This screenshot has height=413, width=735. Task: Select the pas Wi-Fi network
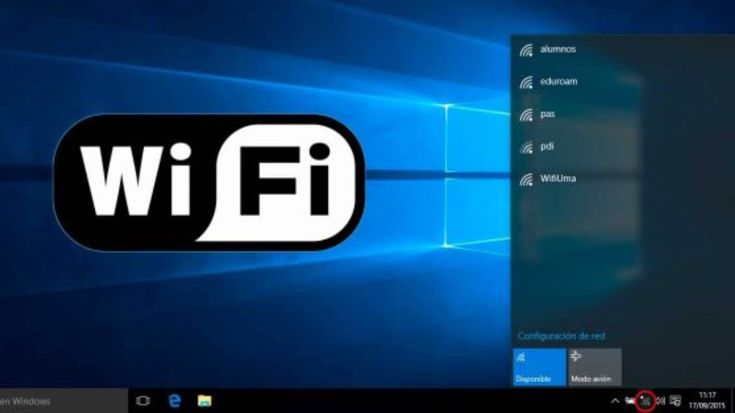tap(622, 114)
